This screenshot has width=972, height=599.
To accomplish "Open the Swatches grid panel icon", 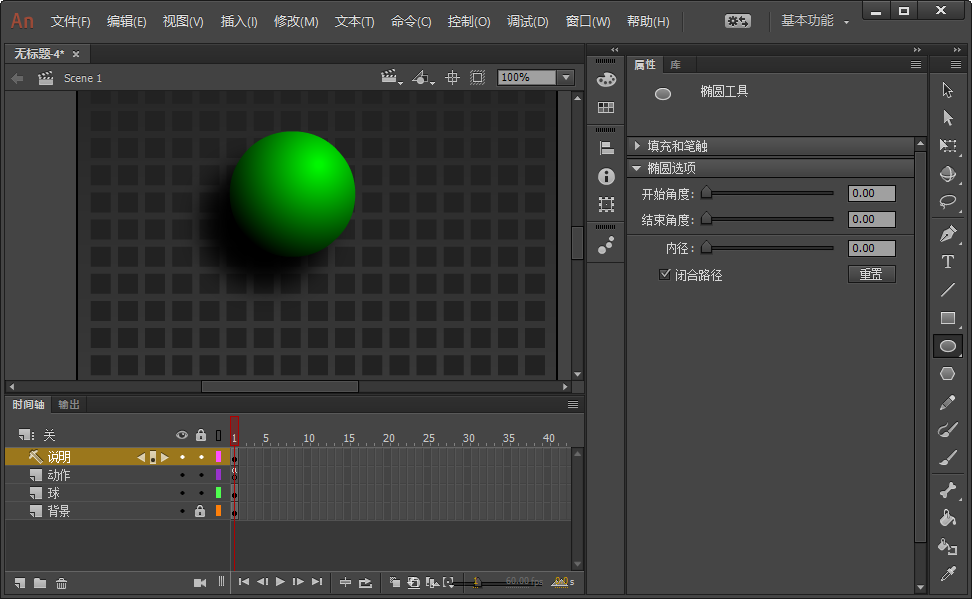I will pyautogui.click(x=606, y=107).
